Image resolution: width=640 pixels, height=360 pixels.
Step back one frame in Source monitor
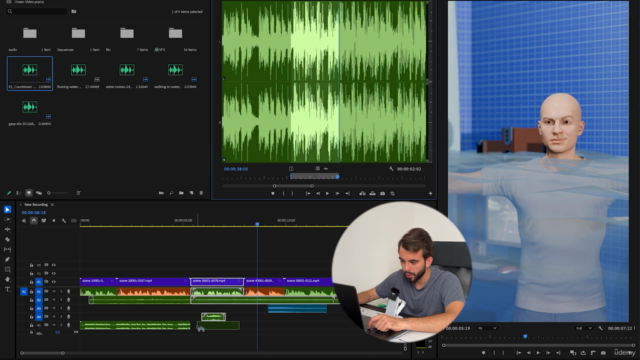[318, 193]
